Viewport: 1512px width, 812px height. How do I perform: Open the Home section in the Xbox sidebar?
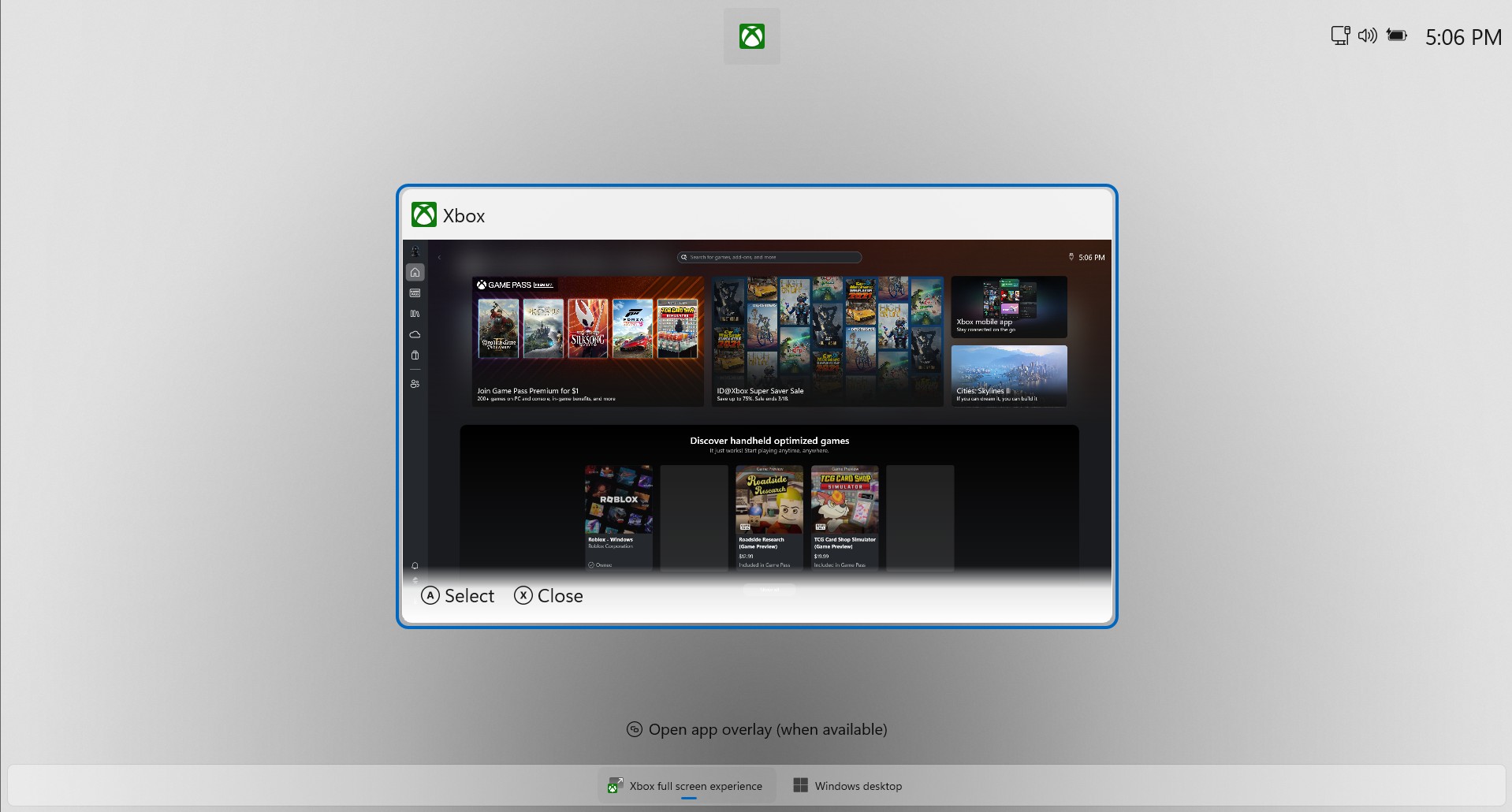click(415, 272)
